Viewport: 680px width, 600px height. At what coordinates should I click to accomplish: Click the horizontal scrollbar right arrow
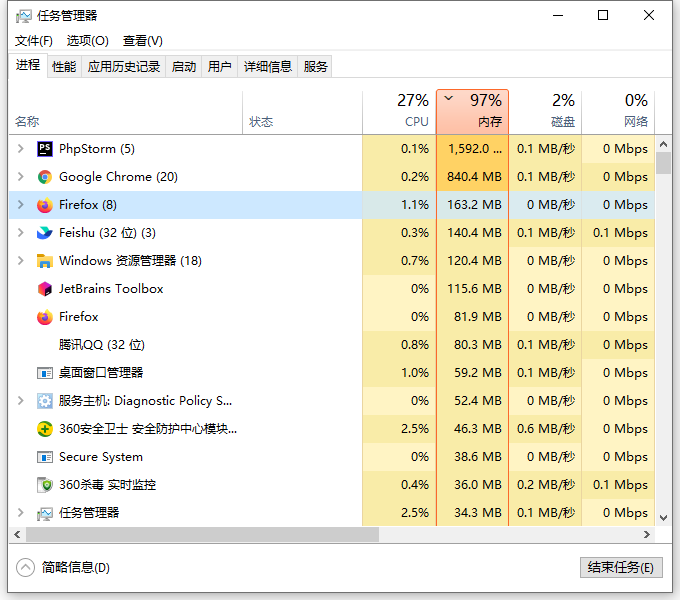(647, 535)
